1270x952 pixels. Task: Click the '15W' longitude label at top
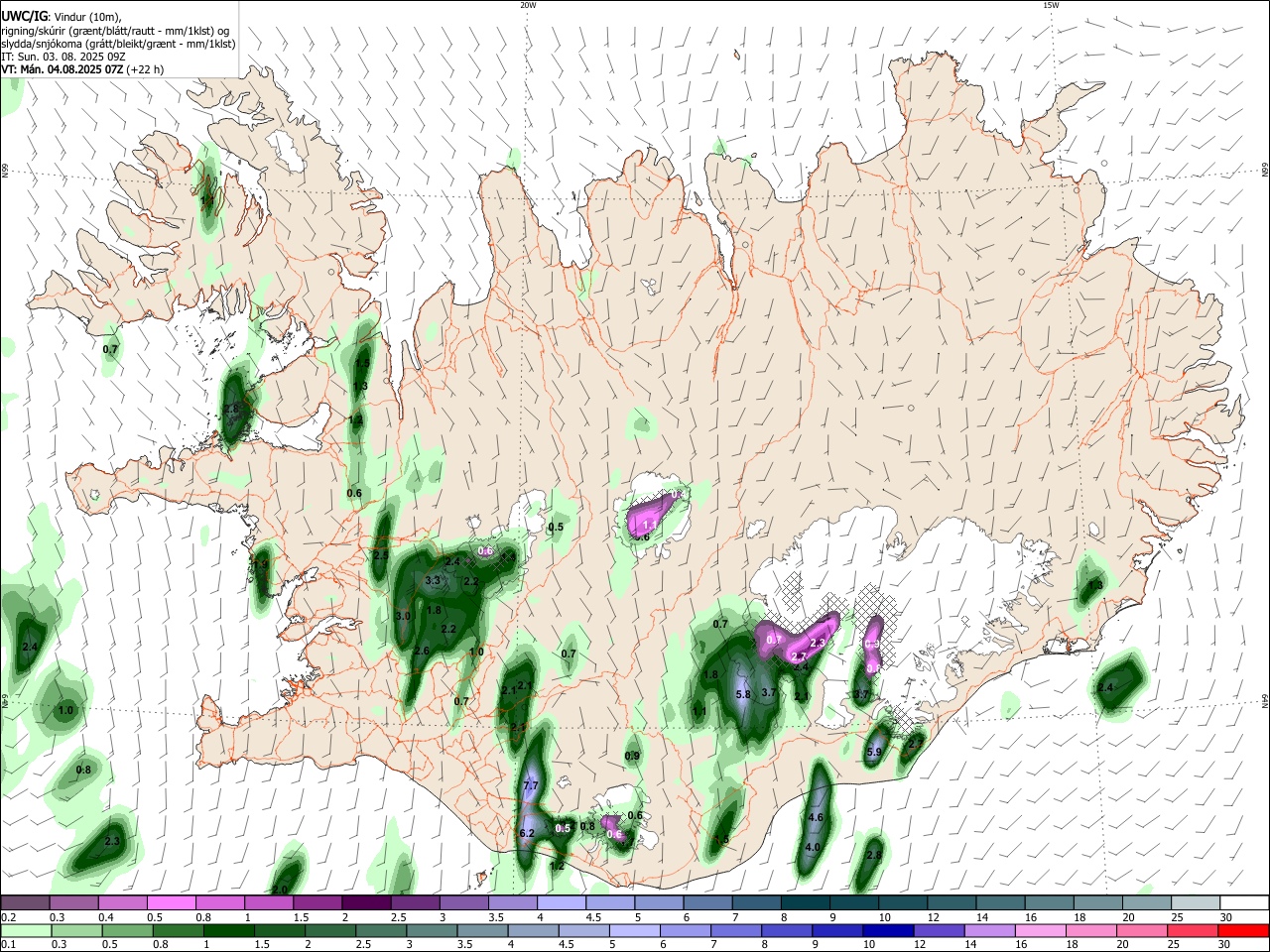1052,5
